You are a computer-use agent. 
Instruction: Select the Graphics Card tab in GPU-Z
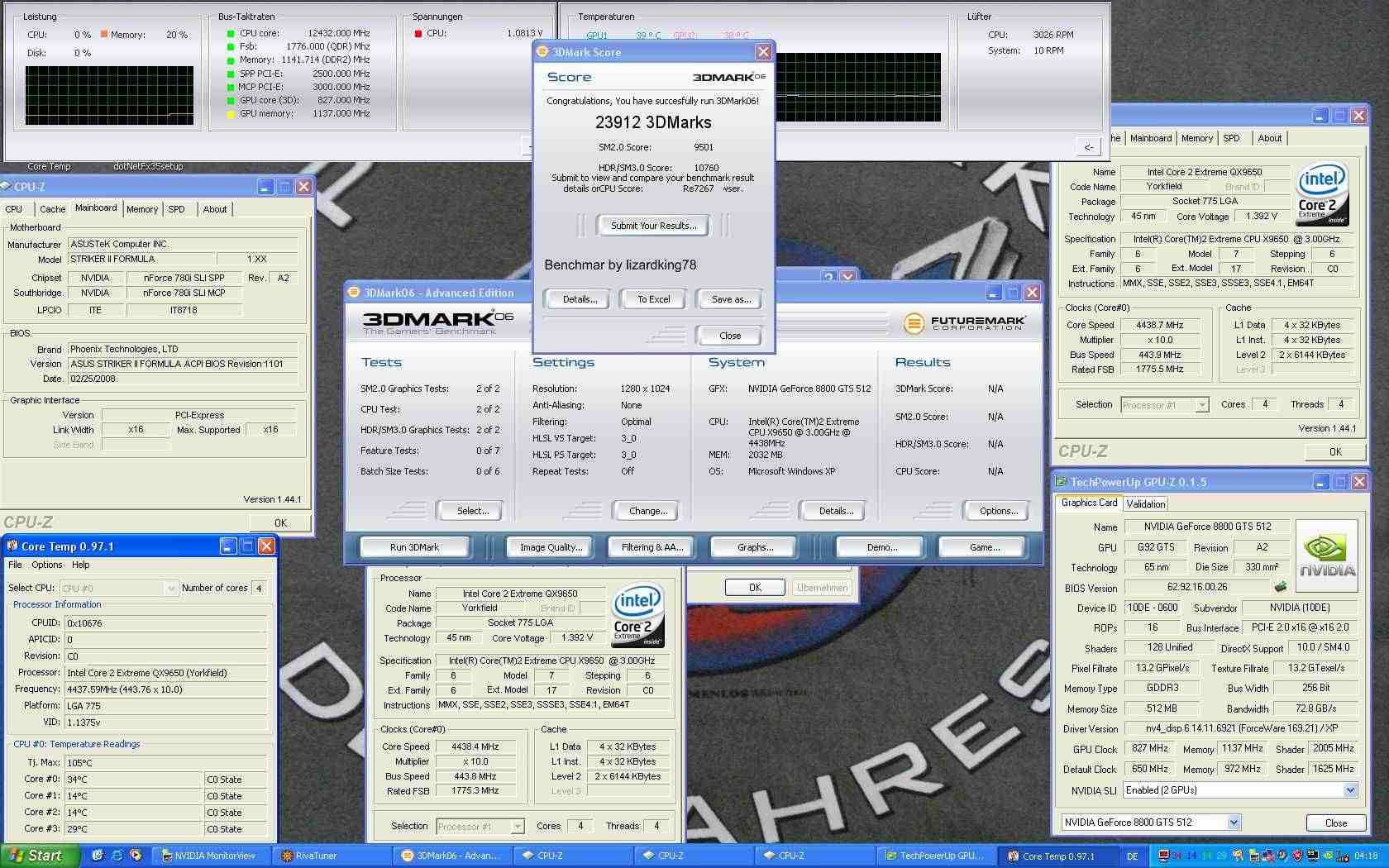point(1089,503)
